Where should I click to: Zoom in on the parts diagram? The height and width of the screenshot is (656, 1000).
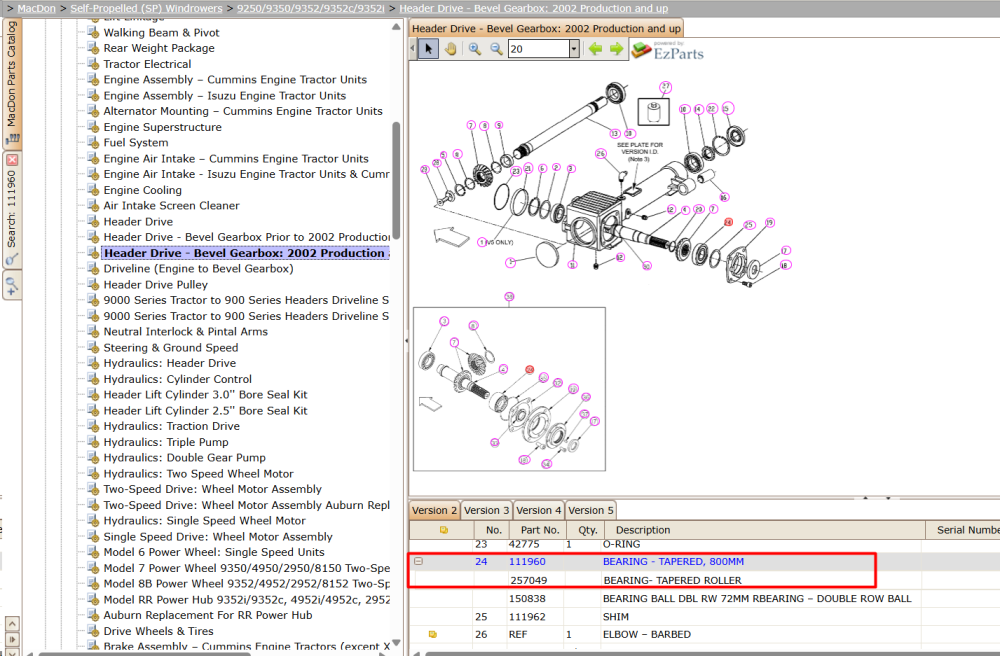(474, 48)
